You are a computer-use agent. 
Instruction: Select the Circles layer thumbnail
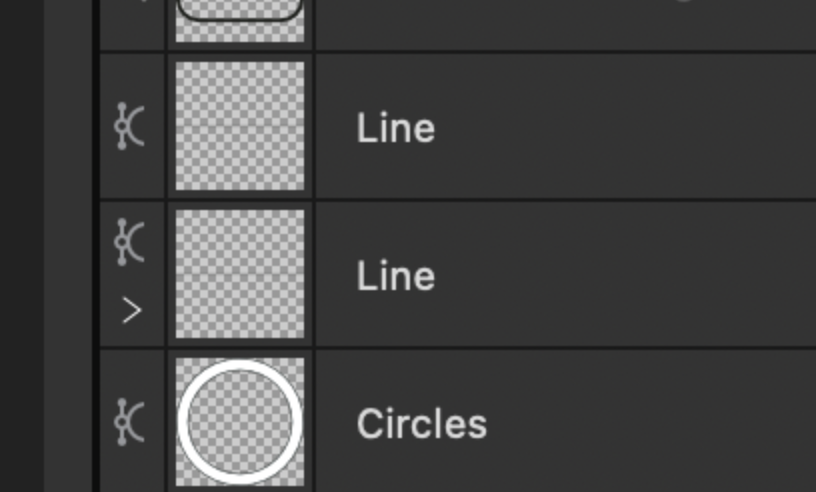tap(240, 422)
